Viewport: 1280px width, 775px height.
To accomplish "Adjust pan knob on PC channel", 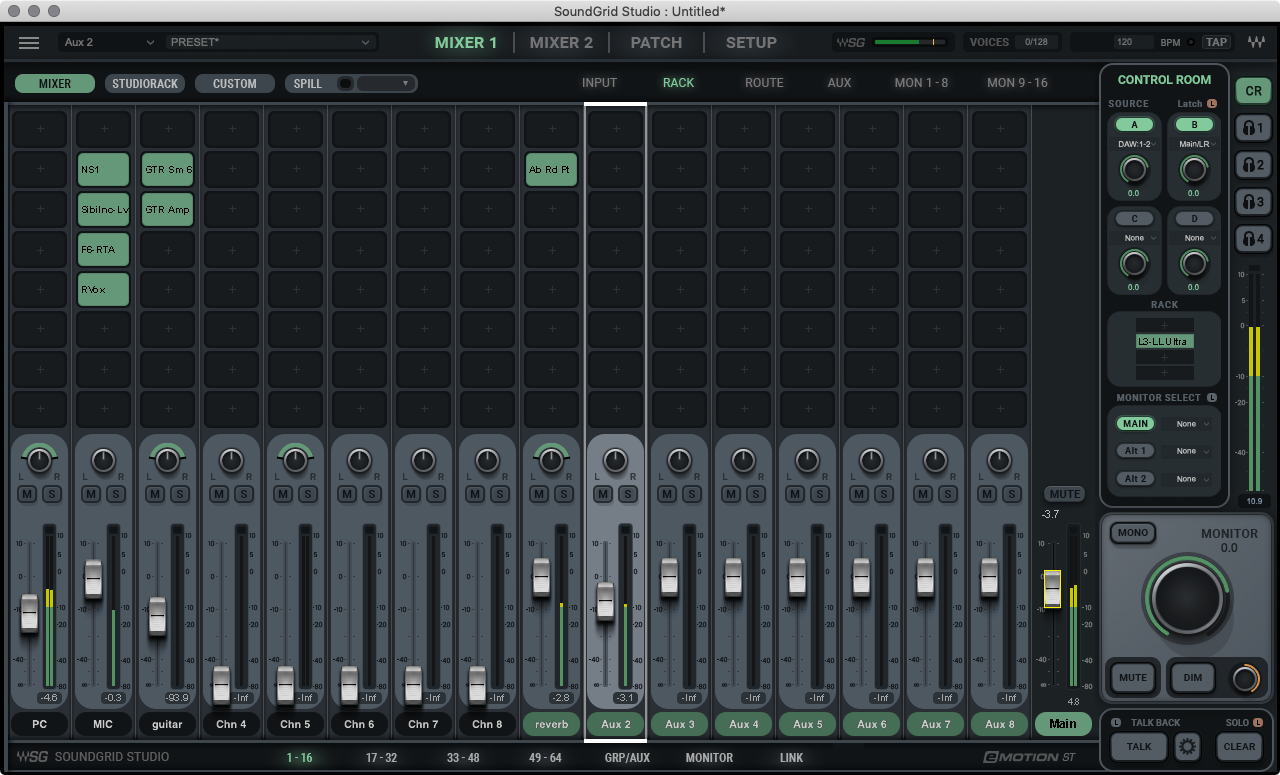I will (x=39, y=461).
